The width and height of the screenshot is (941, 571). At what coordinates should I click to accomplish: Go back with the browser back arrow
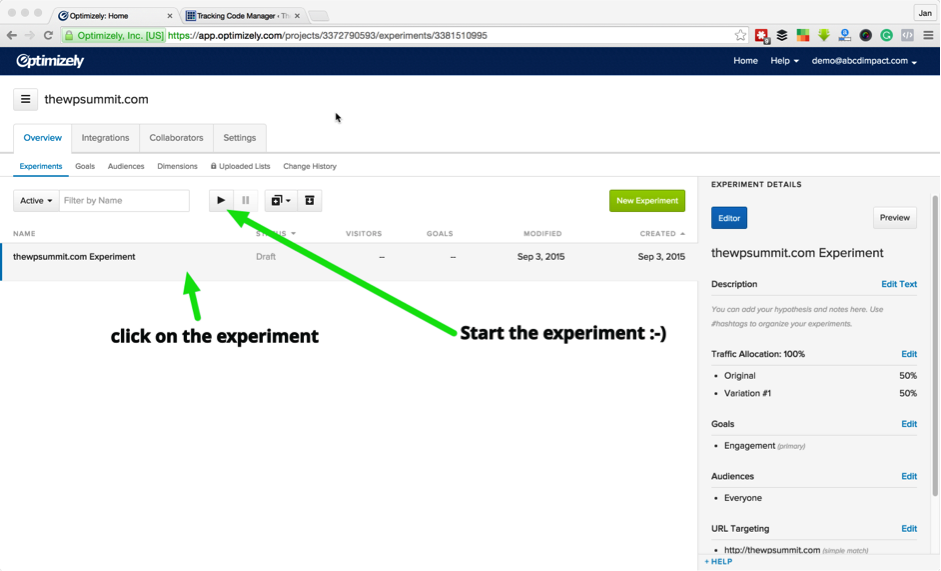tap(11, 35)
